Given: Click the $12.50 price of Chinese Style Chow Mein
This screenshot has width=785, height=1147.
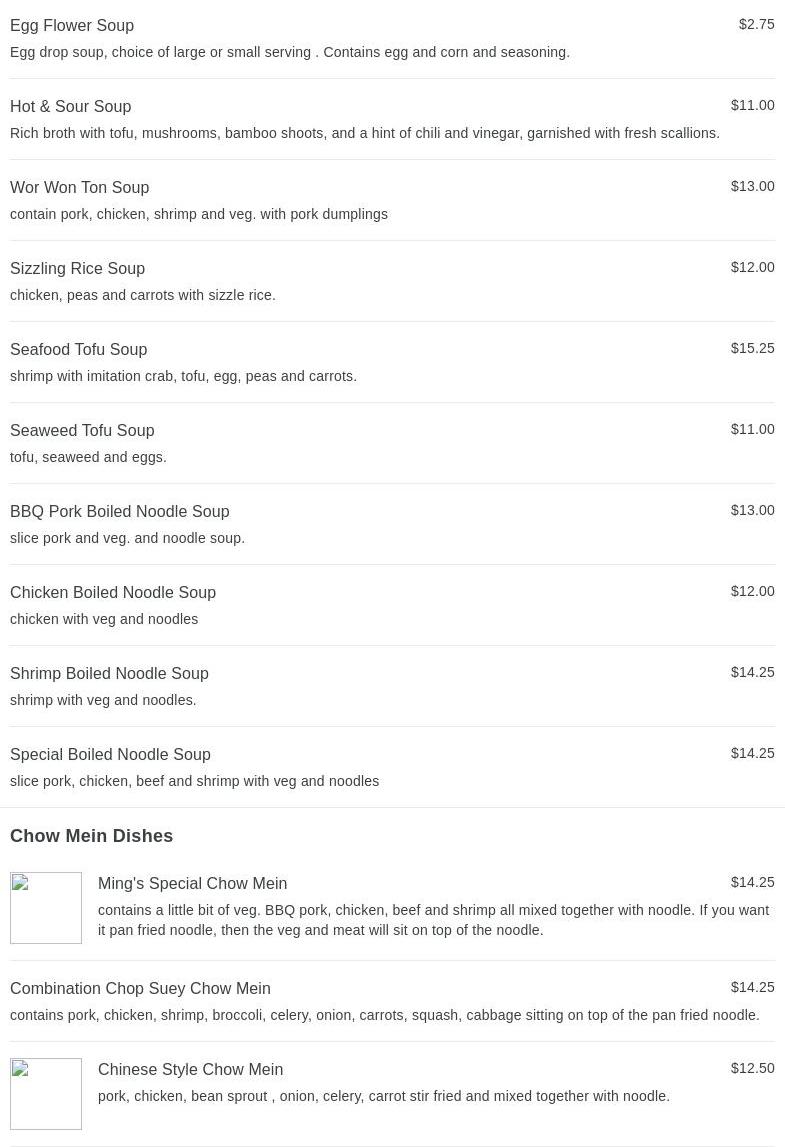Looking at the screenshot, I should coord(752,1068).
